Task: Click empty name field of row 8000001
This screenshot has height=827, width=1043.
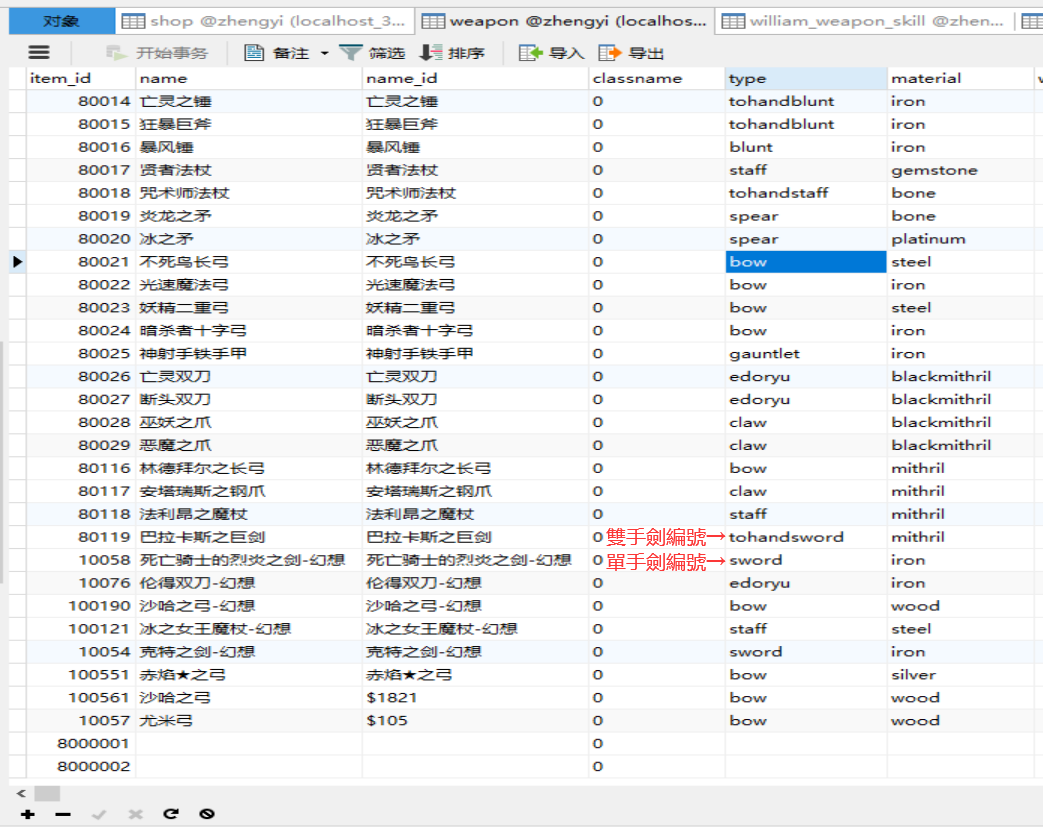Action: coord(249,743)
